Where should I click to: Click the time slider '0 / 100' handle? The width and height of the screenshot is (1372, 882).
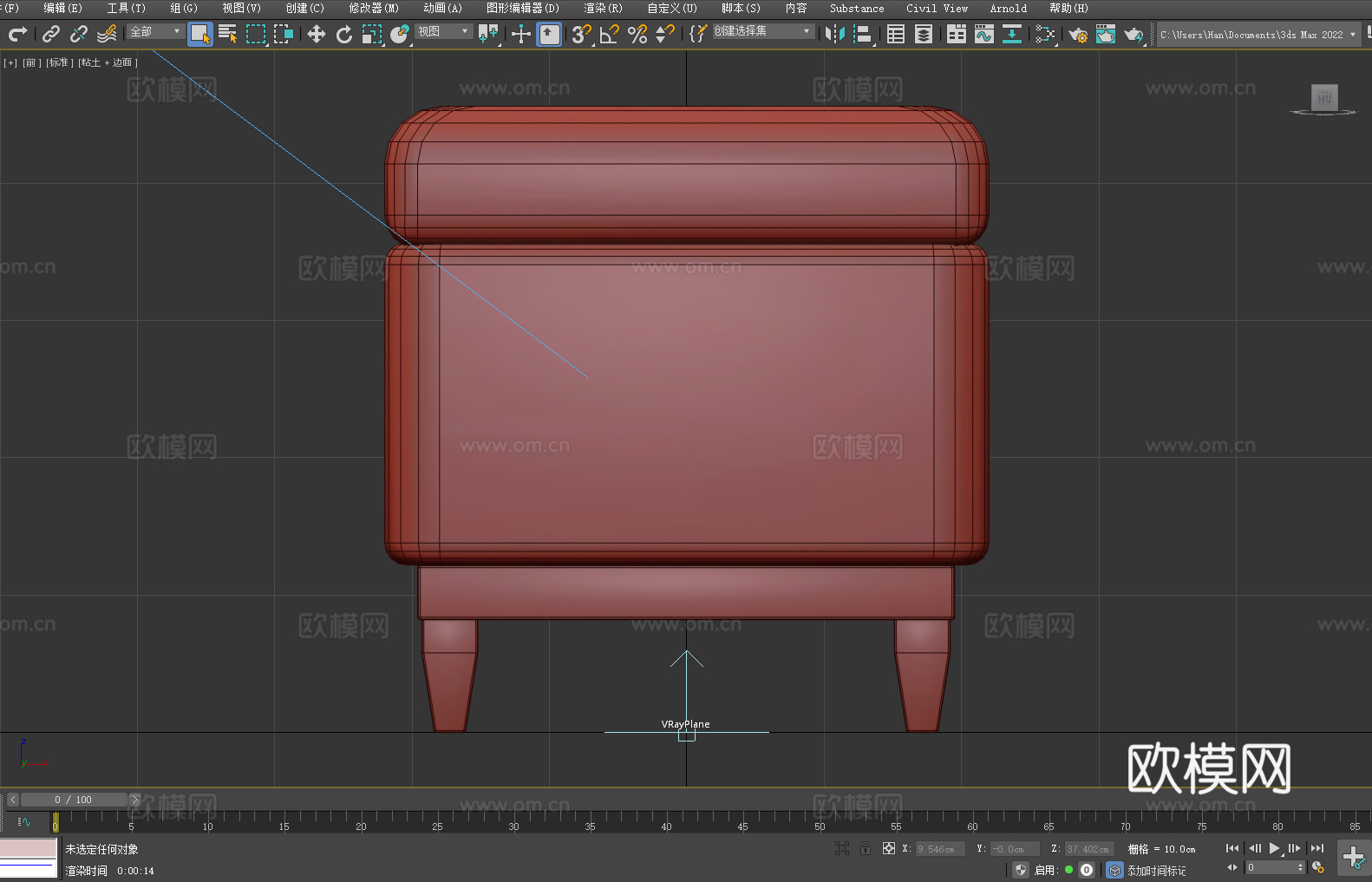[x=74, y=800]
